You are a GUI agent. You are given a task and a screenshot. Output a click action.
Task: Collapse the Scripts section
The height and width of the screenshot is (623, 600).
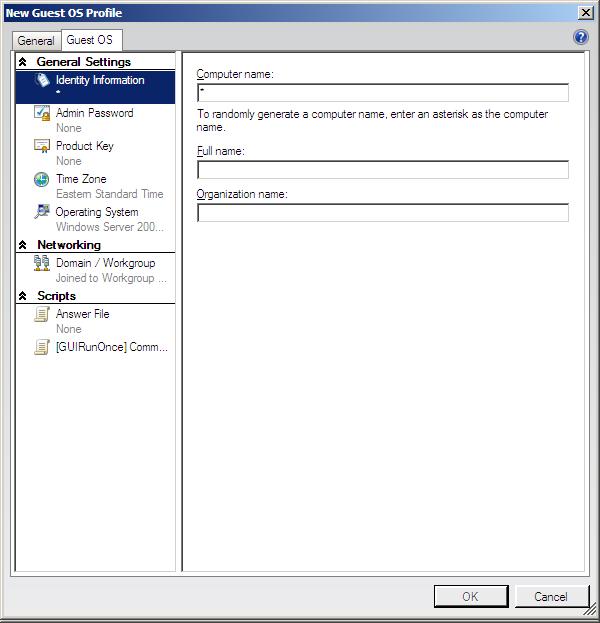(x=23, y=296)
